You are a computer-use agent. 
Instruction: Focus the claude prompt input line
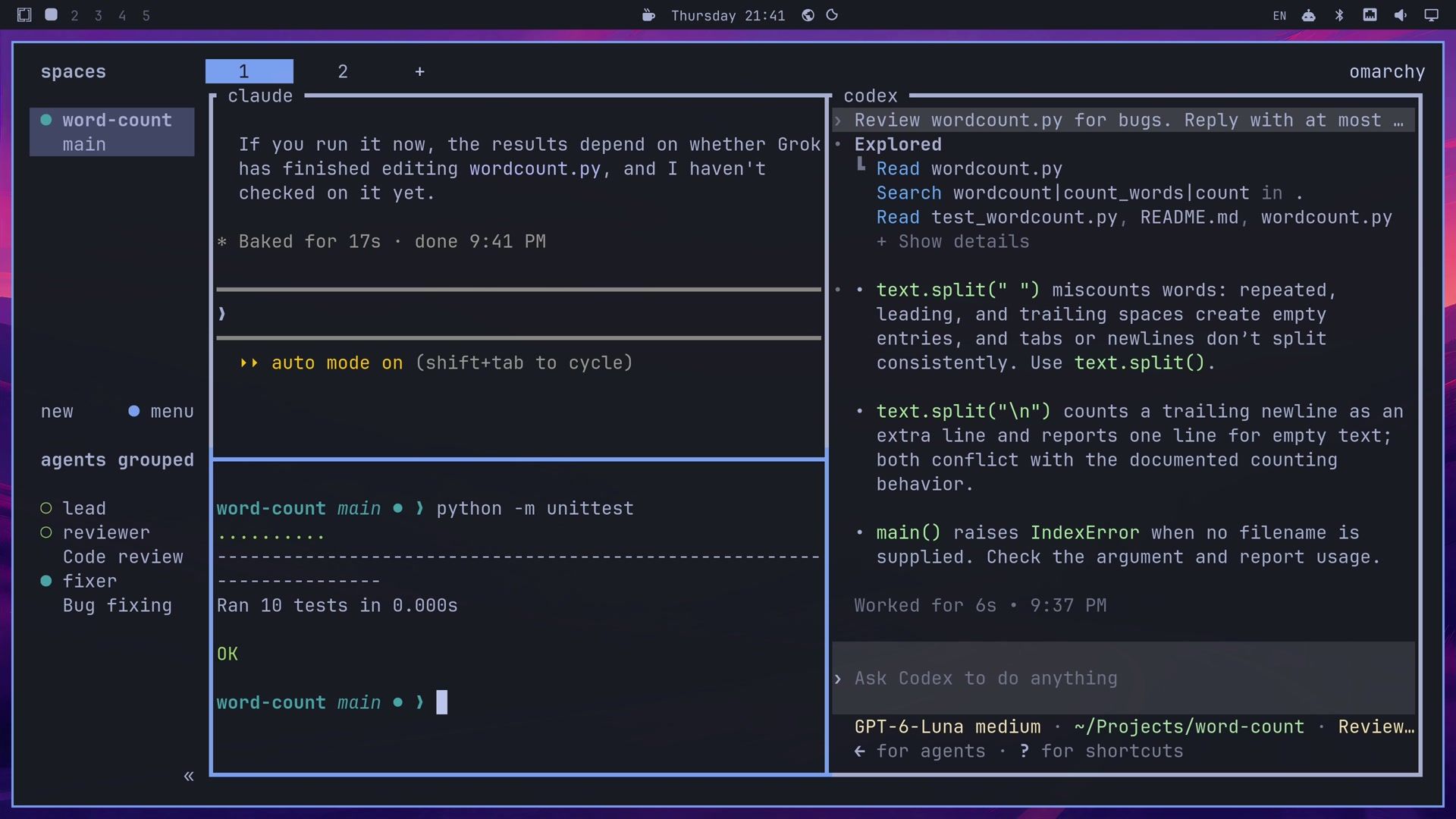coord(519,314)
